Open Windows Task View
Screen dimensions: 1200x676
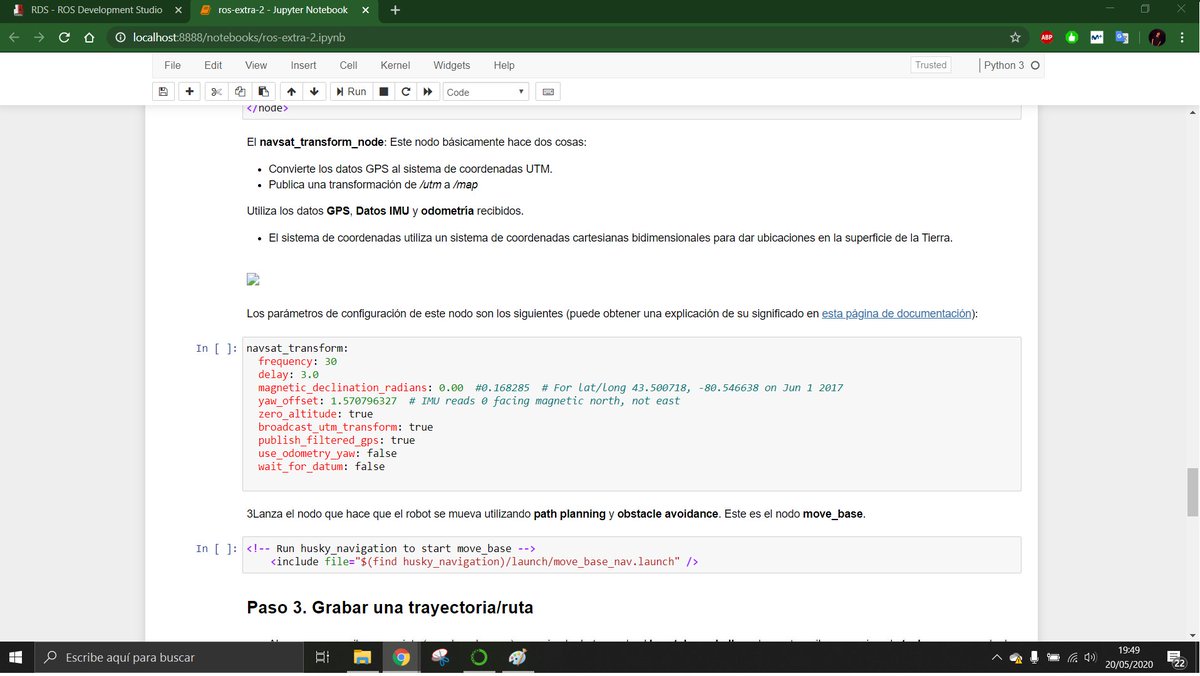click(x=322, y=657)
